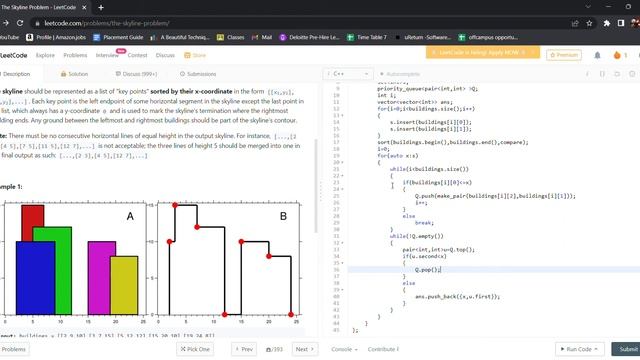Bookmark this page with star icon

589,23
